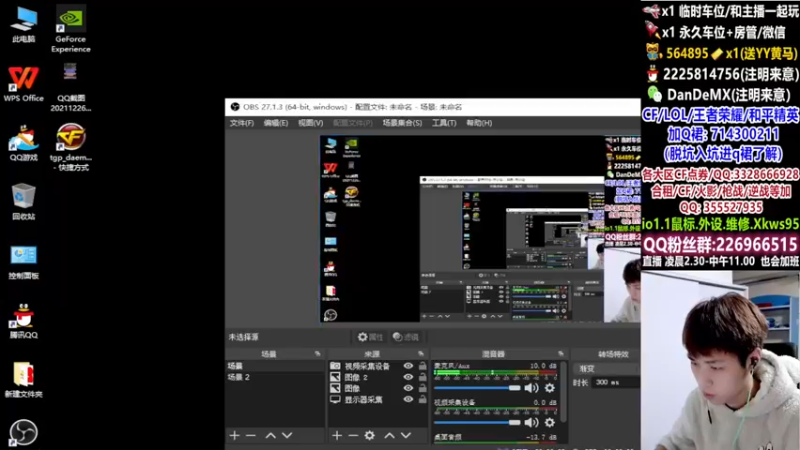This screenshot has height=450, width=800.
Task: Hide the 图像 2 source via eye
Action: tap(408, 377)
